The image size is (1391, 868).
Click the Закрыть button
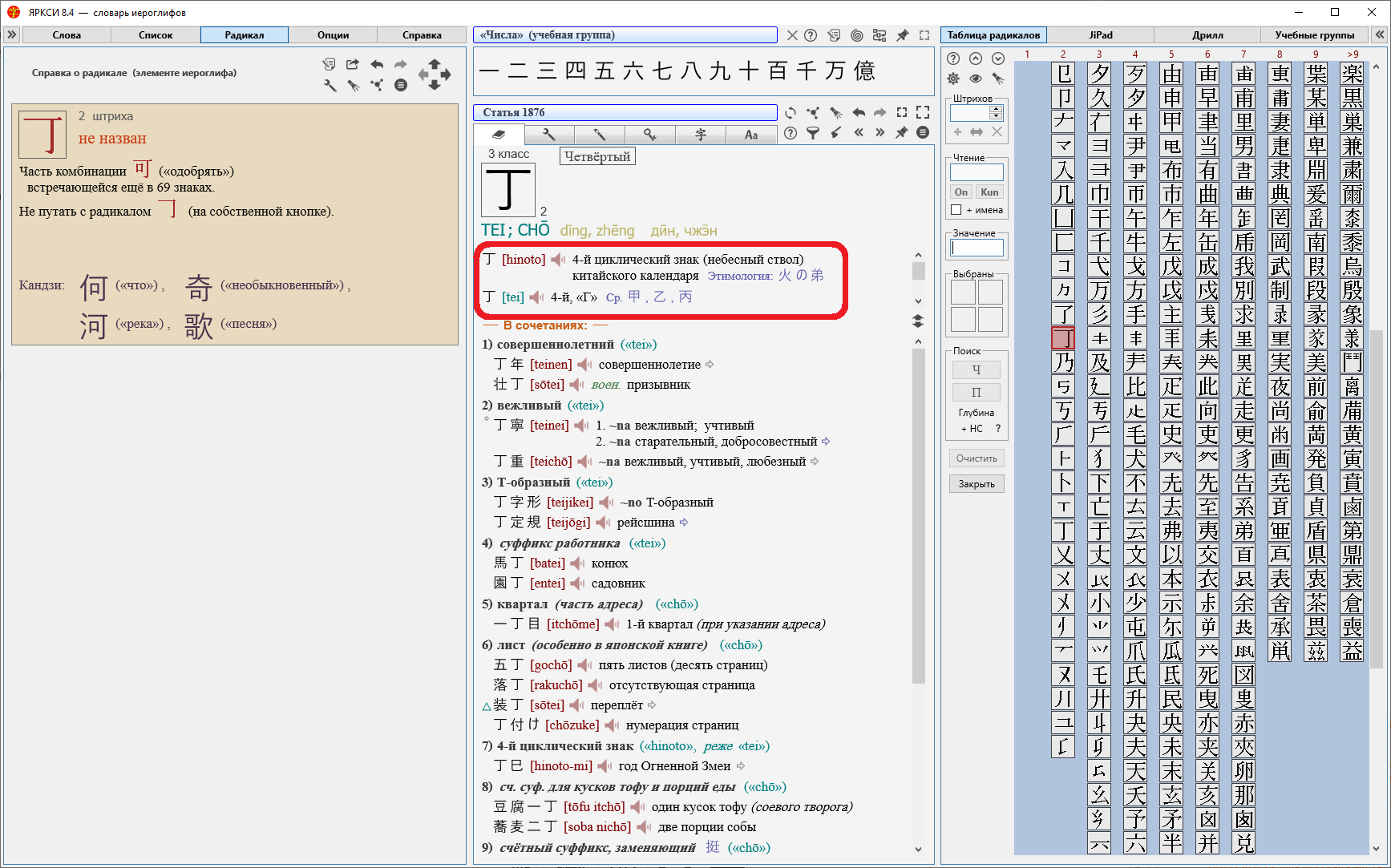977,484
